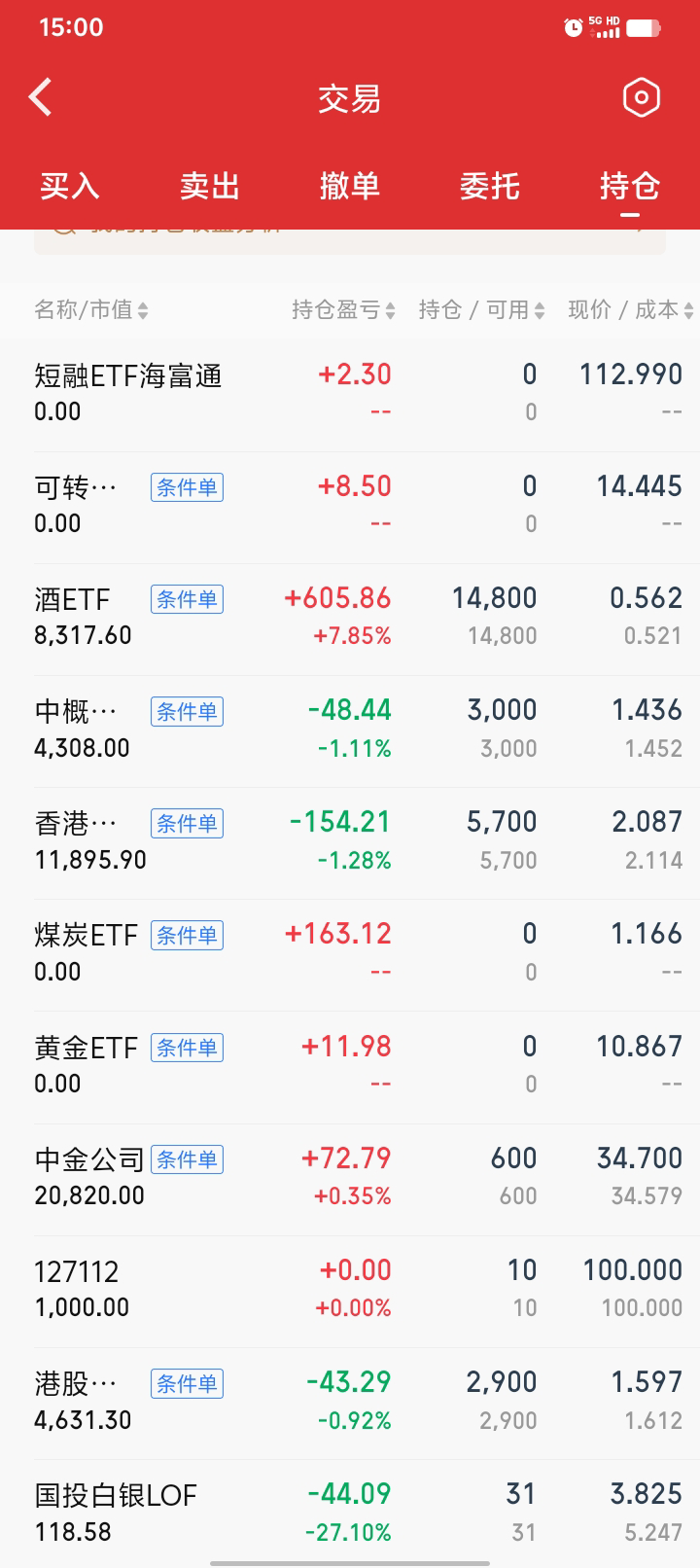Tap the 条件单 badge beside 中金公司

pos(187,1159)
